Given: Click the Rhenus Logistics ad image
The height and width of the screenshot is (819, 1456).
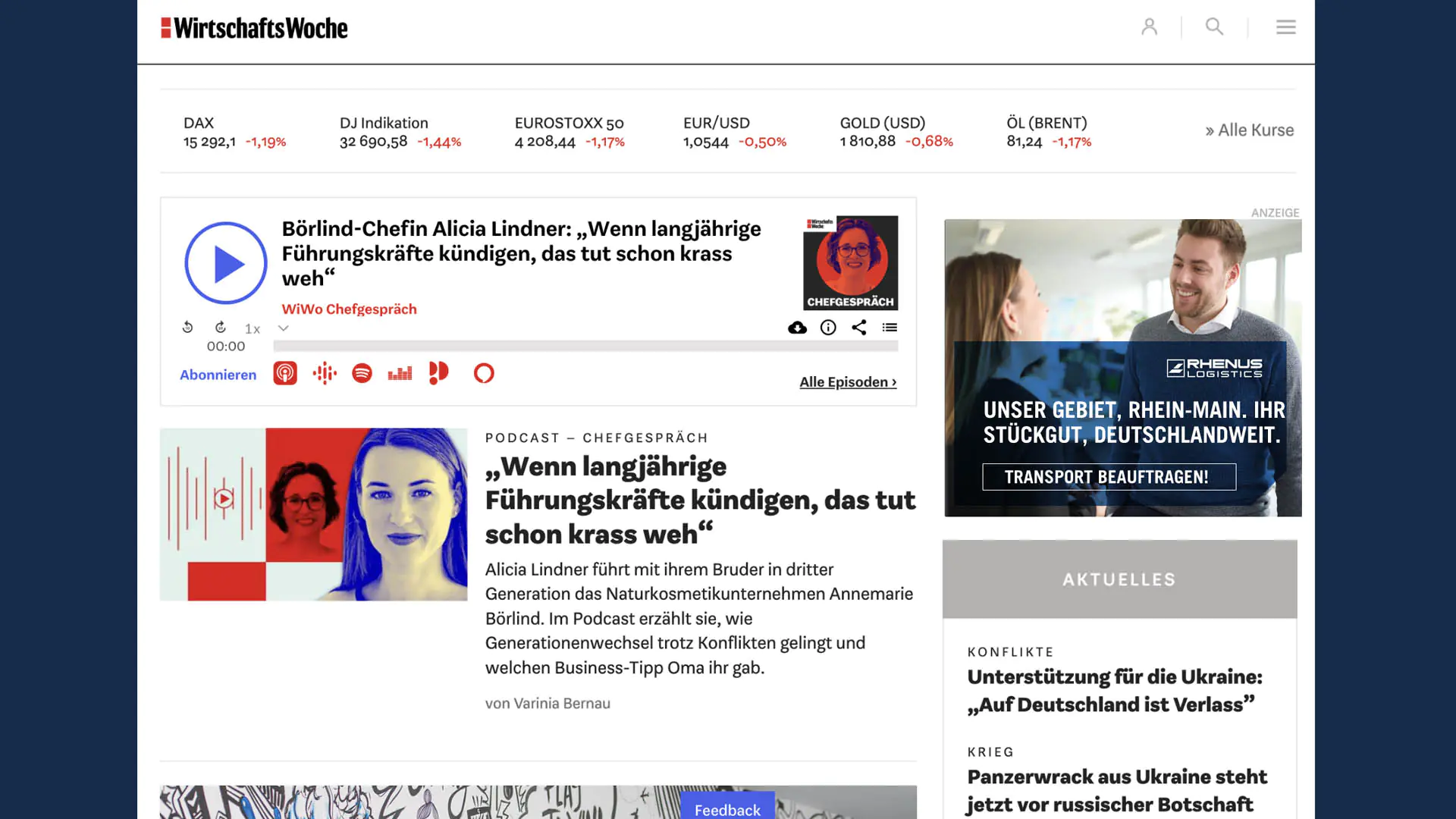Looking at the screenshot, I should (x=1122, y=368).
